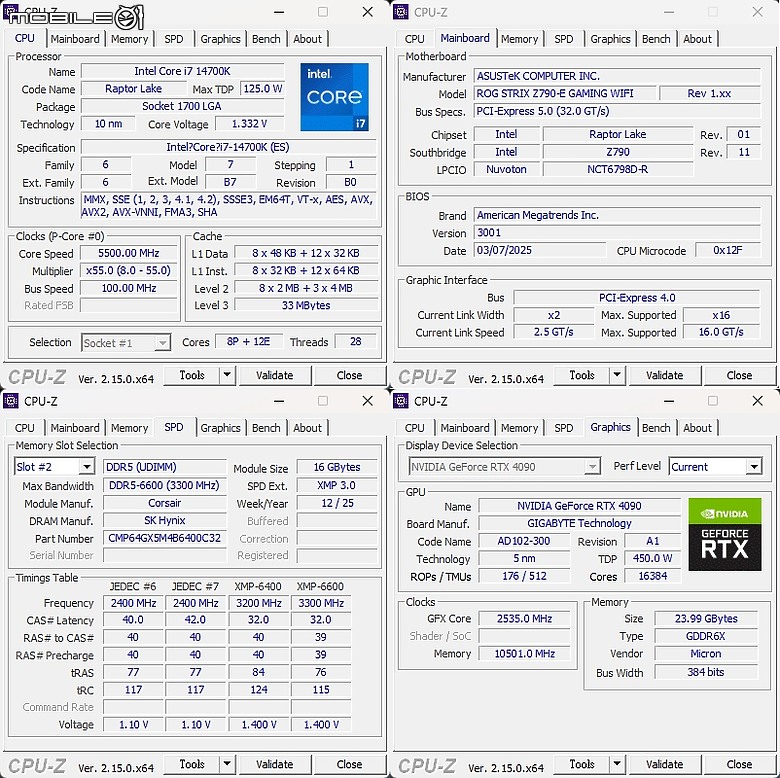Image resolution: width=780 pixels, height=778 pixels.
Task: Click the Multiplier value x55.0 (8.0 - 55.0)
Action: point(129,271)
